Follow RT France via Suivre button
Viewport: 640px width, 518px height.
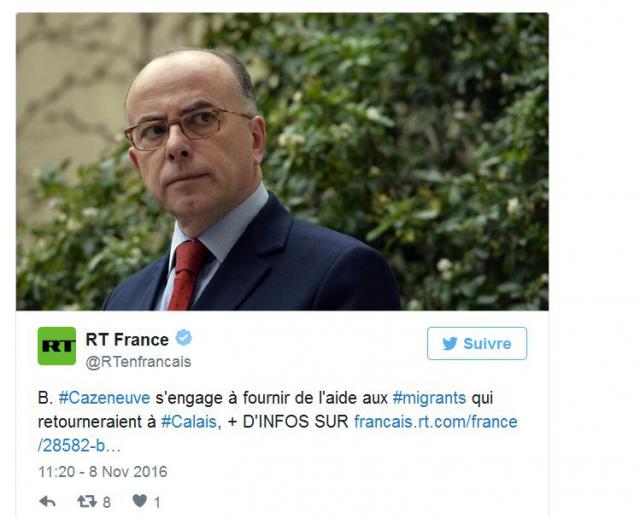[x=477, y=344]
